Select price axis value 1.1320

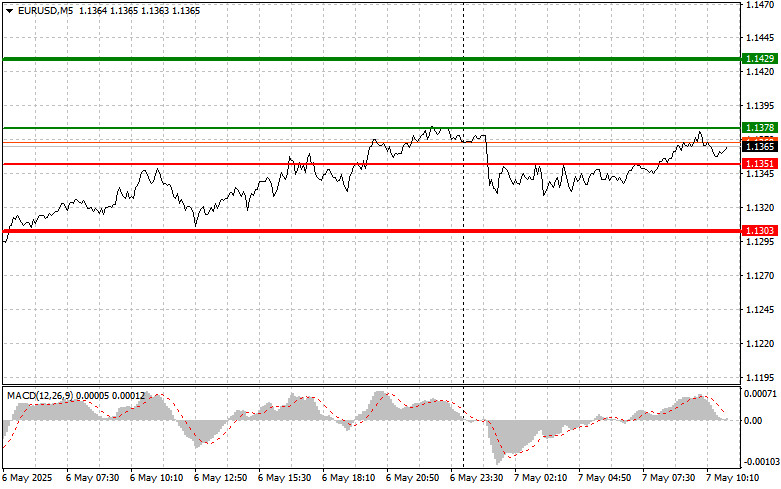(760, 208)
